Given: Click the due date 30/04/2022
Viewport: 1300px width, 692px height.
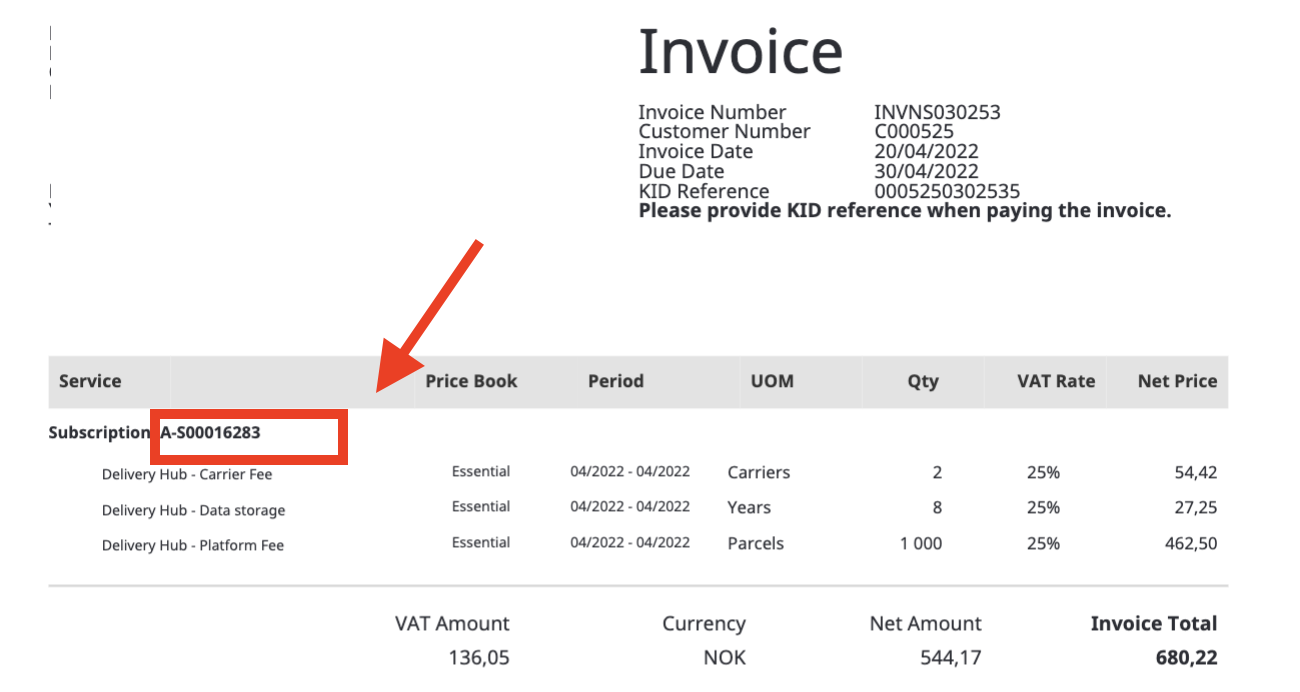Looking at the screenshot, I should pos(926,172).
